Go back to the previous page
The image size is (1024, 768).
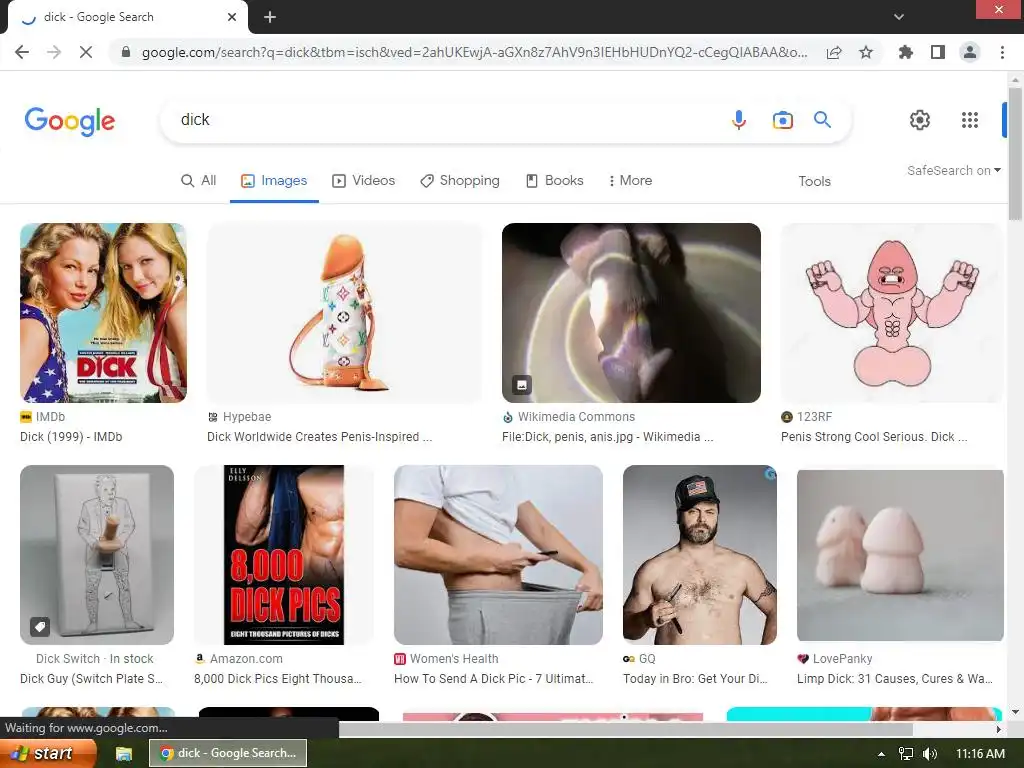pos(22,52)
